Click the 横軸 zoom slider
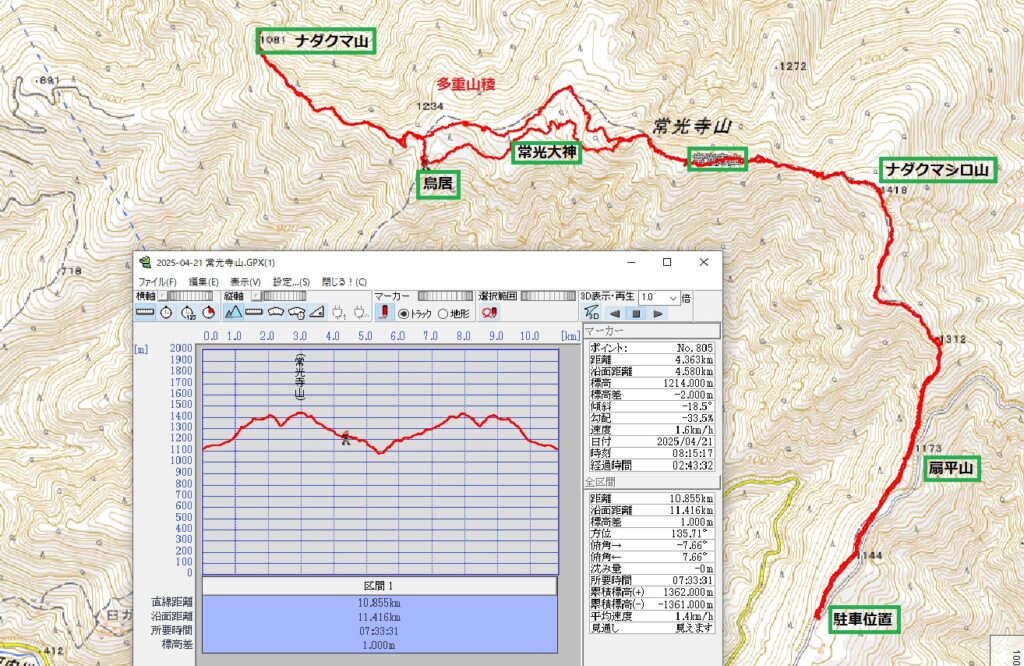Viewport: 1024px width, 666px height. [x=190, y=296]
